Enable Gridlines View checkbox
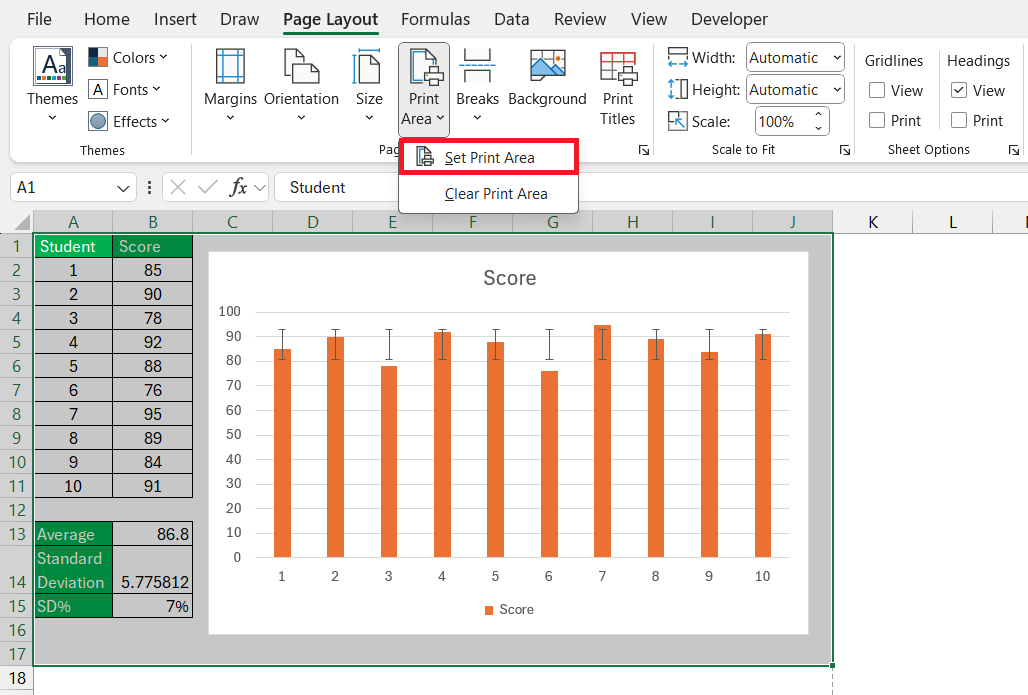The height and width of the screenshot is (695, 1028). pos(877,90)
